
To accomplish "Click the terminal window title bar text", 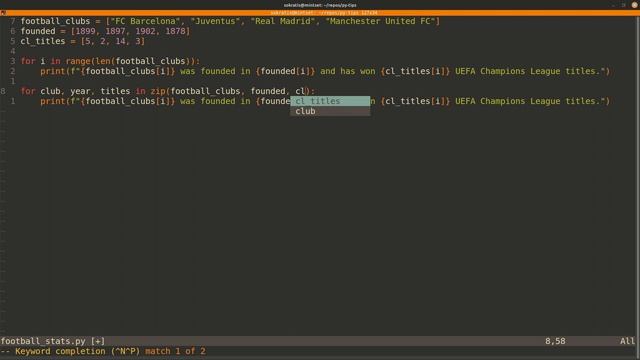I will [320, 5].
